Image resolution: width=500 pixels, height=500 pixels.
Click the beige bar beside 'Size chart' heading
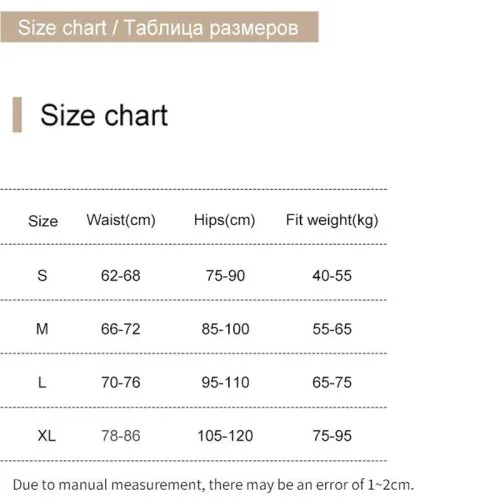coord(17,115)
